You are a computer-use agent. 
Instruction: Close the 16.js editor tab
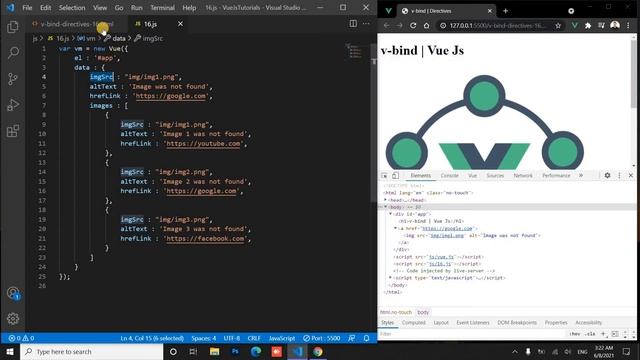(180, 24)
